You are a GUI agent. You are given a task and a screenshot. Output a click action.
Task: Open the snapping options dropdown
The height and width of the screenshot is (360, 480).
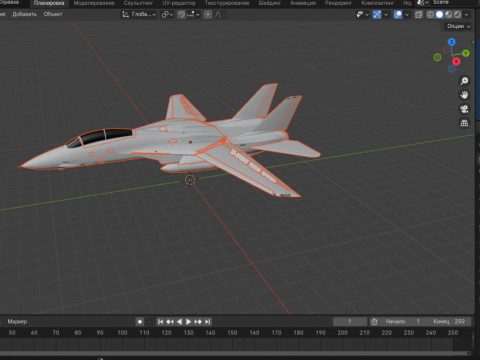(x=193, y=15)
